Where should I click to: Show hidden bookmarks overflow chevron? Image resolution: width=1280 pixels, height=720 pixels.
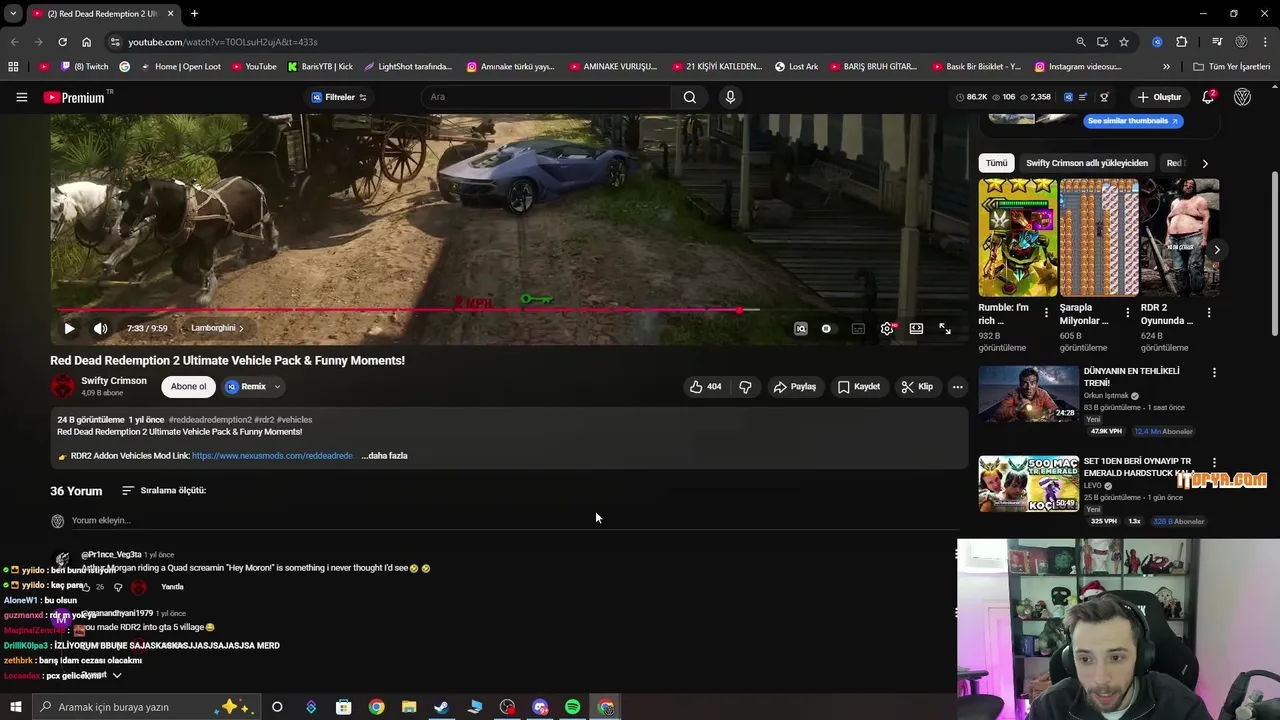(x=1166, y=67)
